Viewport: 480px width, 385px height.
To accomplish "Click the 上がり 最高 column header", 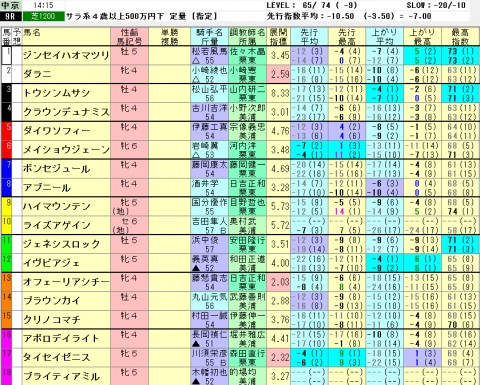I will [x=423, y=37].
